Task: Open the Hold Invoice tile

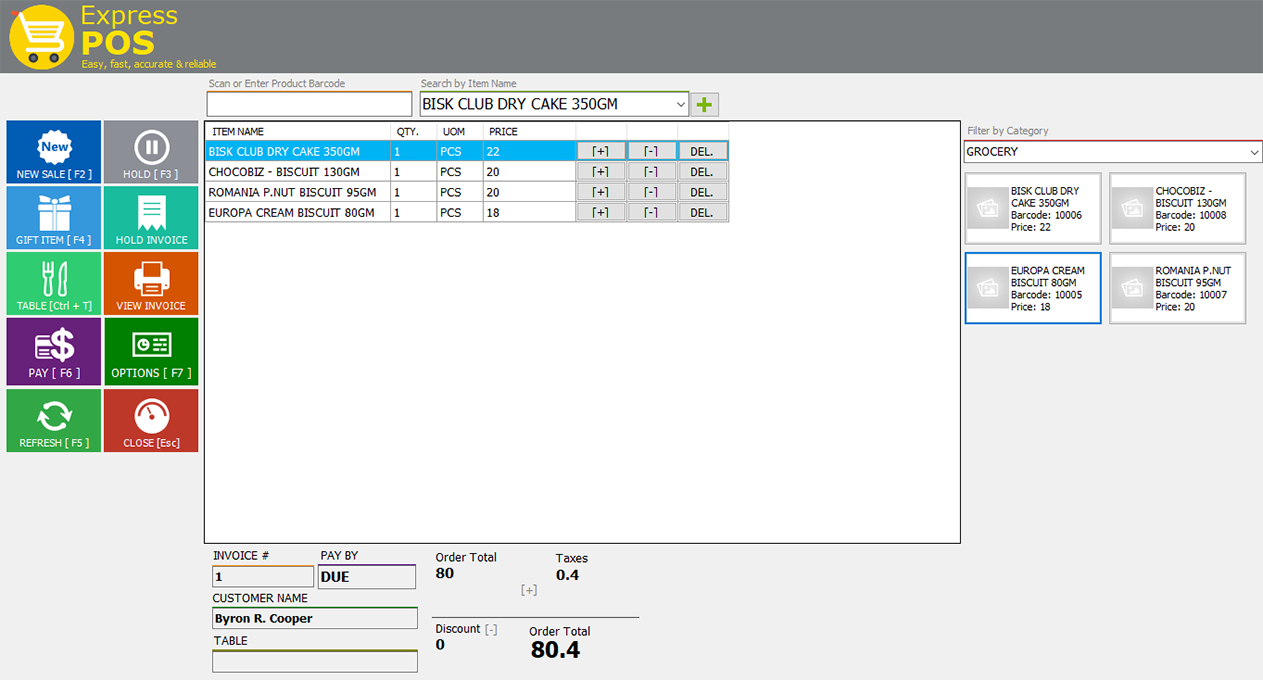Action: coord(151,218)
